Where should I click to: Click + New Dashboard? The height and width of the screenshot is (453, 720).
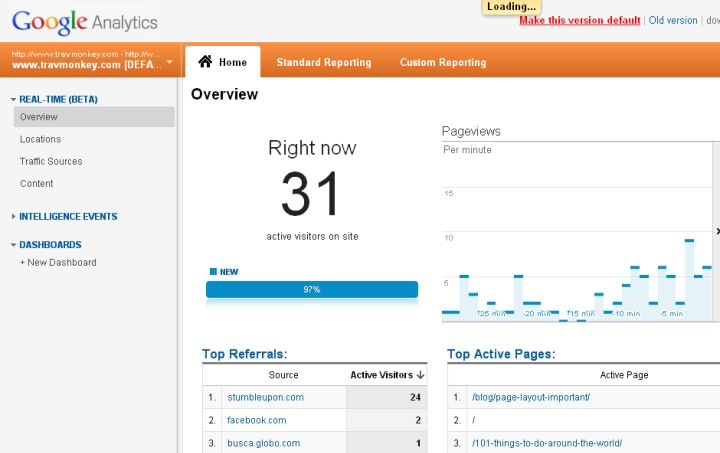coord(58,262)
